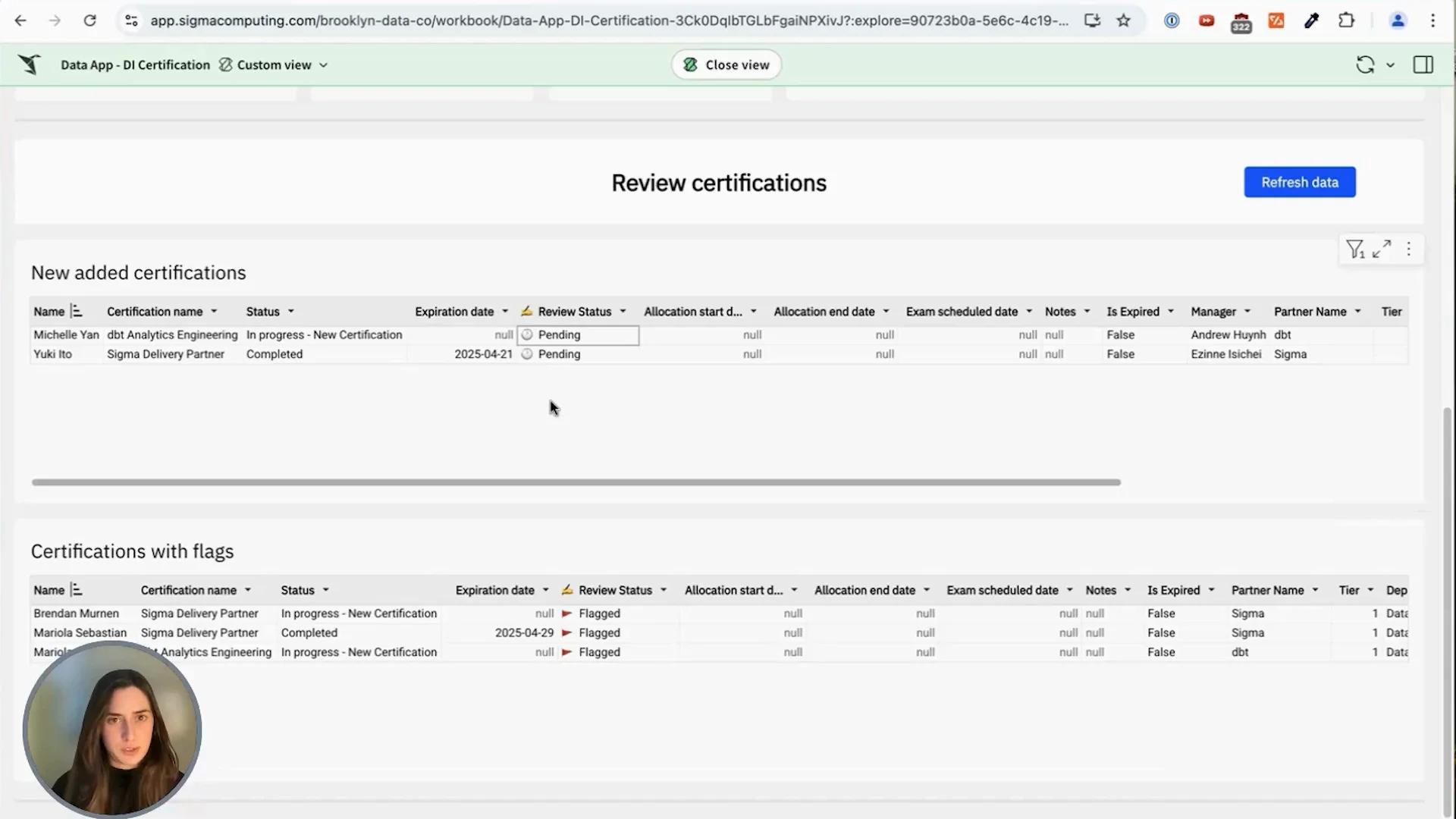The width and height of the screenshot is (1456, 819).
Task: Reload the current page
Action: pos(89,20)
